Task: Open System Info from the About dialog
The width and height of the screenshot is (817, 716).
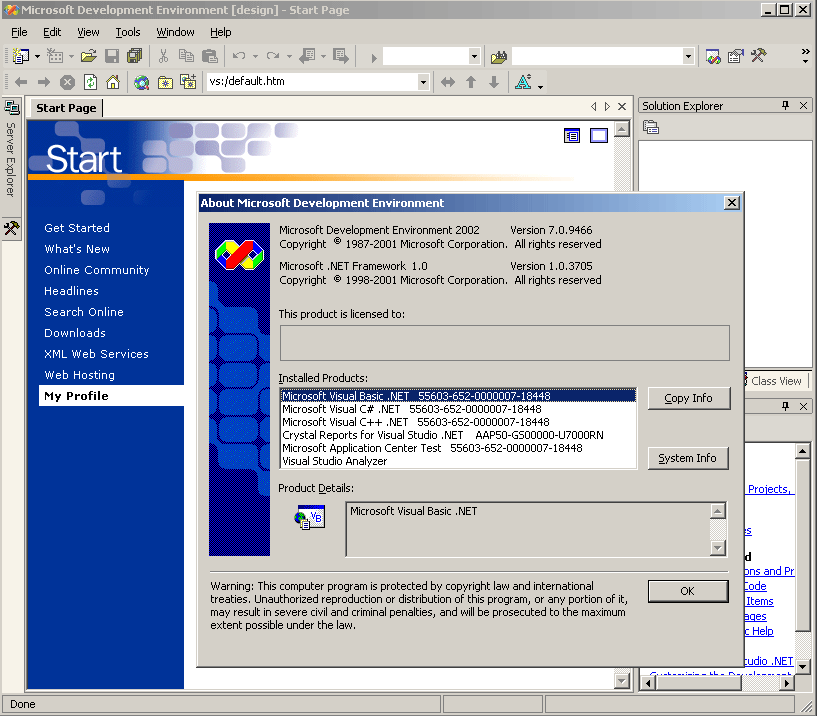Action: [687, 458]
